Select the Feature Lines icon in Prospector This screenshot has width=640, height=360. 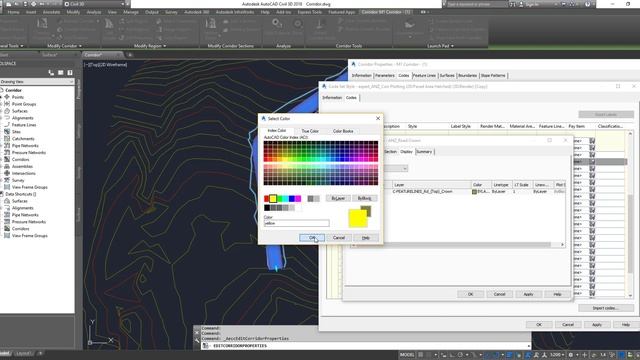(7, 125)
